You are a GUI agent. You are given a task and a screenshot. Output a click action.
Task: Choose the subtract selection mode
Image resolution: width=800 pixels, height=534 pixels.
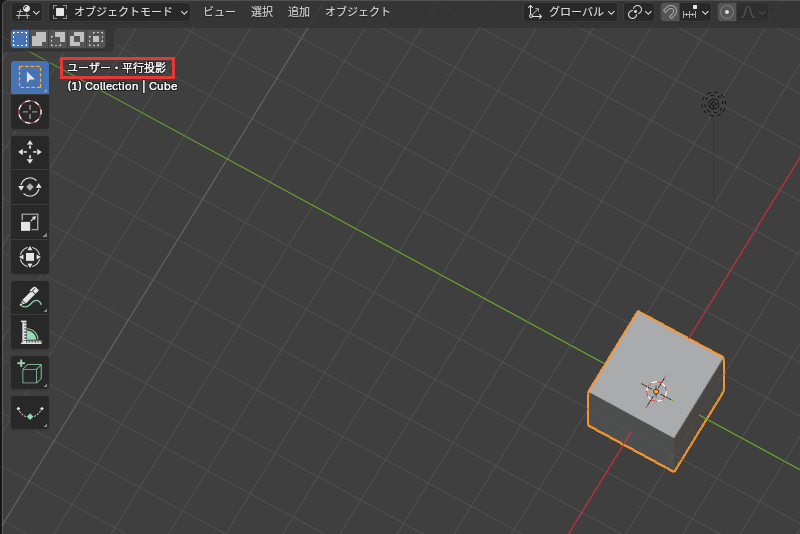tap(58, 39)
